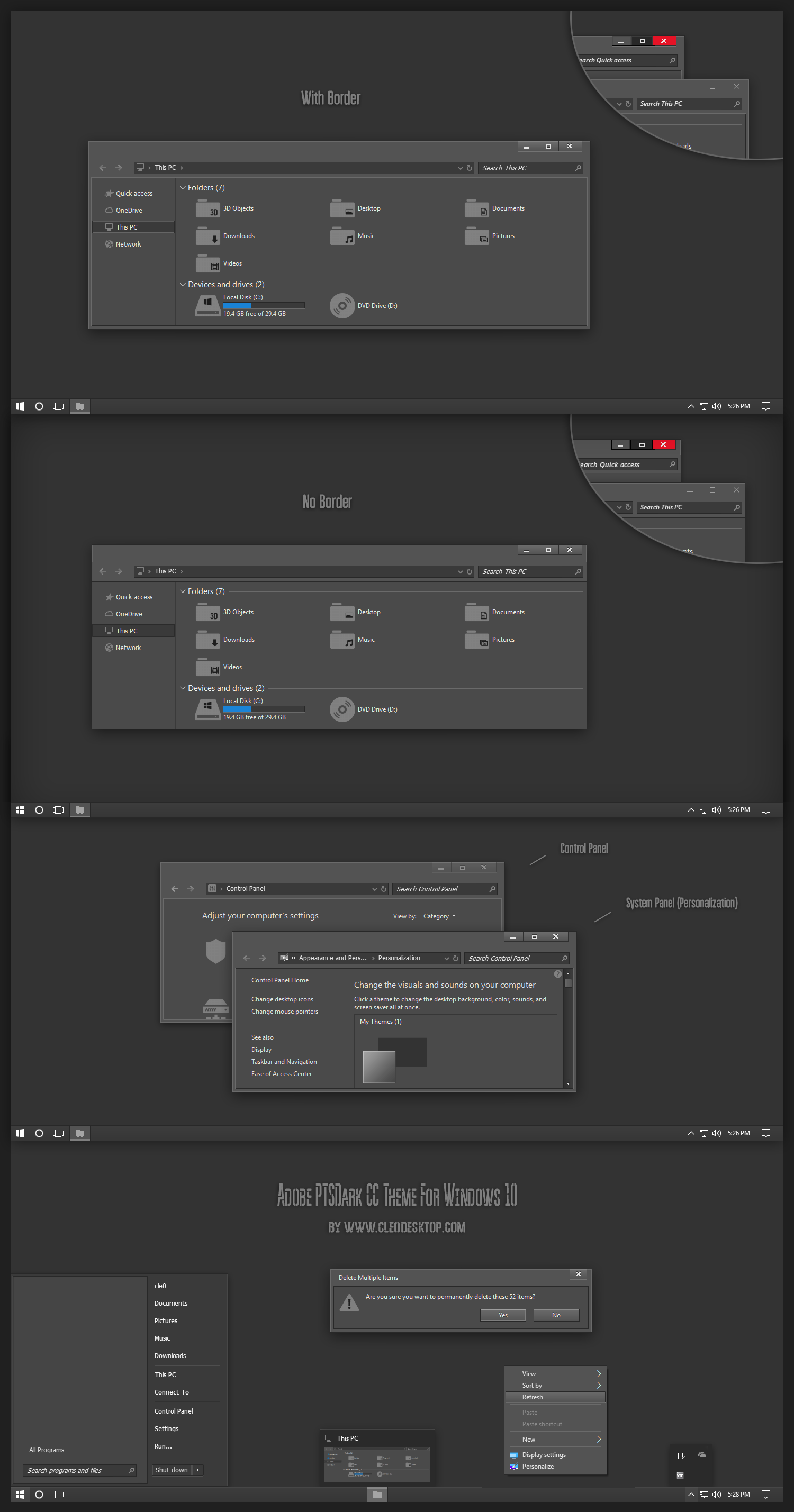Open Sort by submenu in context menu
This screenshot has width=794, height=1512.
pyautogui.click(x=556, y=1386)
